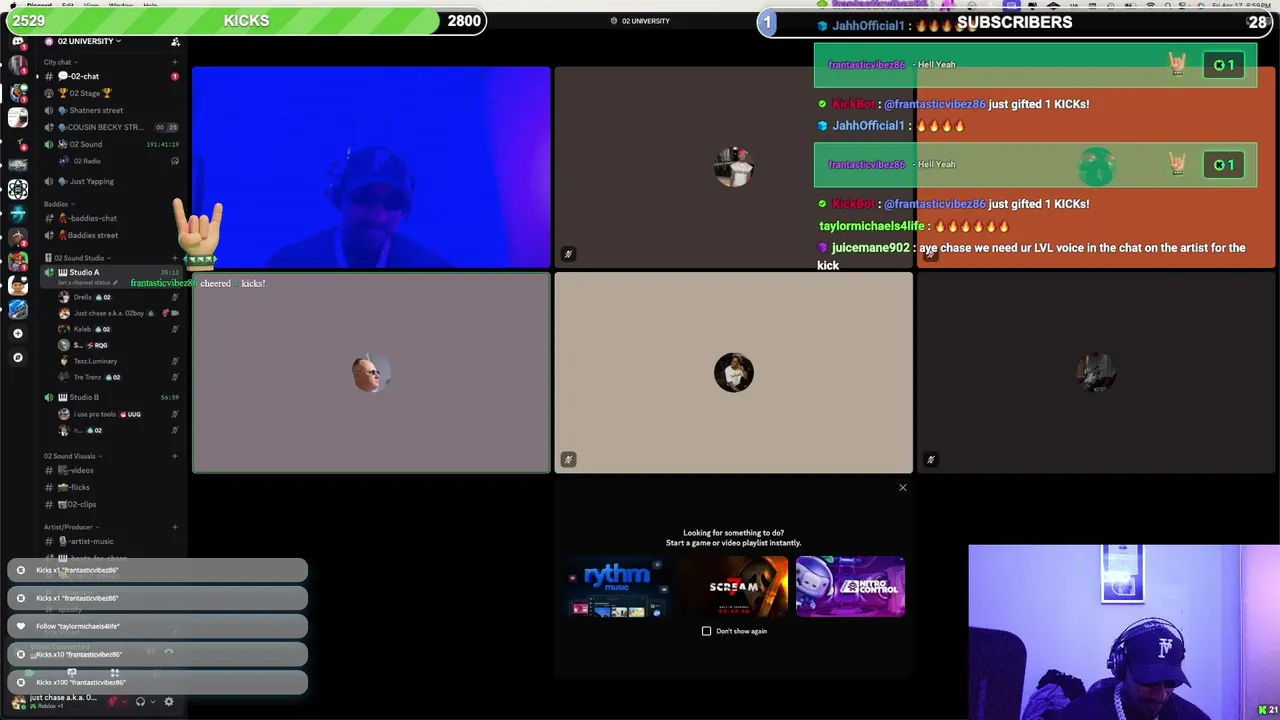Launch the Scream activity card
This screenshot has width=1280, height=720.
733,587
